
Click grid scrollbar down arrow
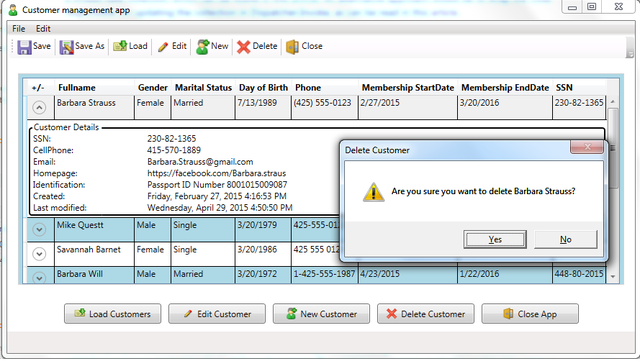(x=613, y=277)
